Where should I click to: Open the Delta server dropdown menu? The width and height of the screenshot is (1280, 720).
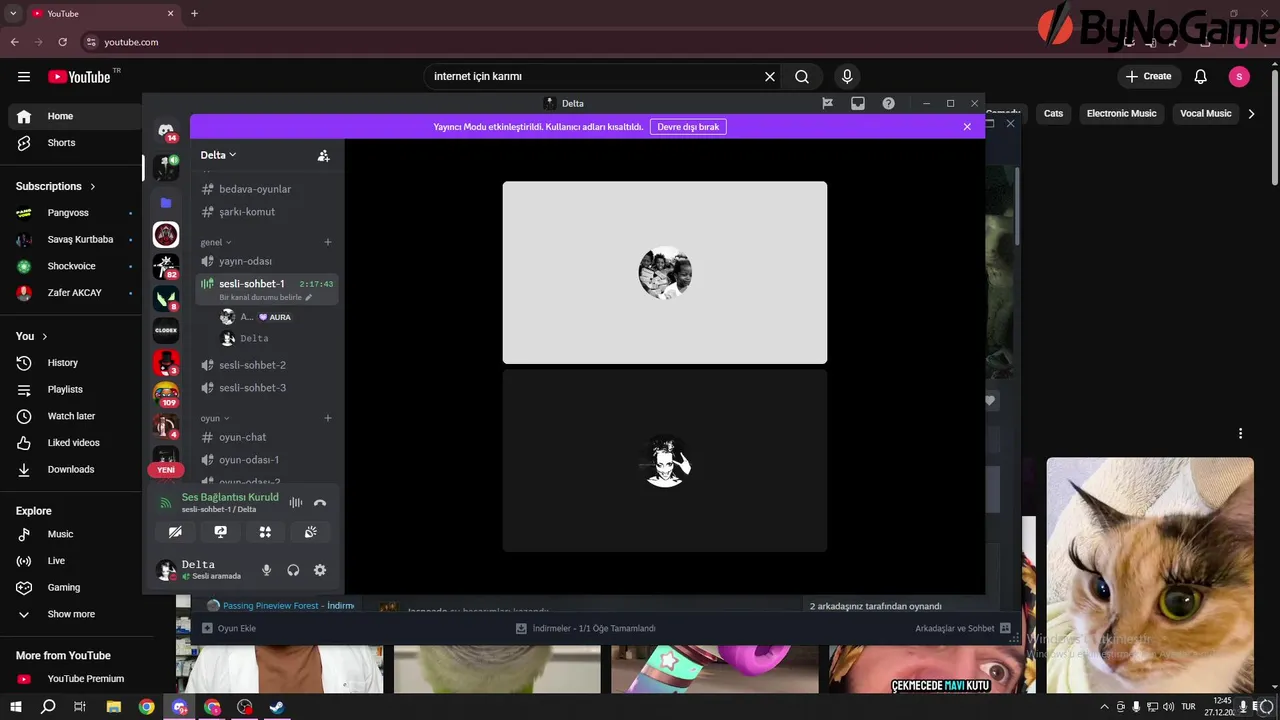[x=218, y=155]
